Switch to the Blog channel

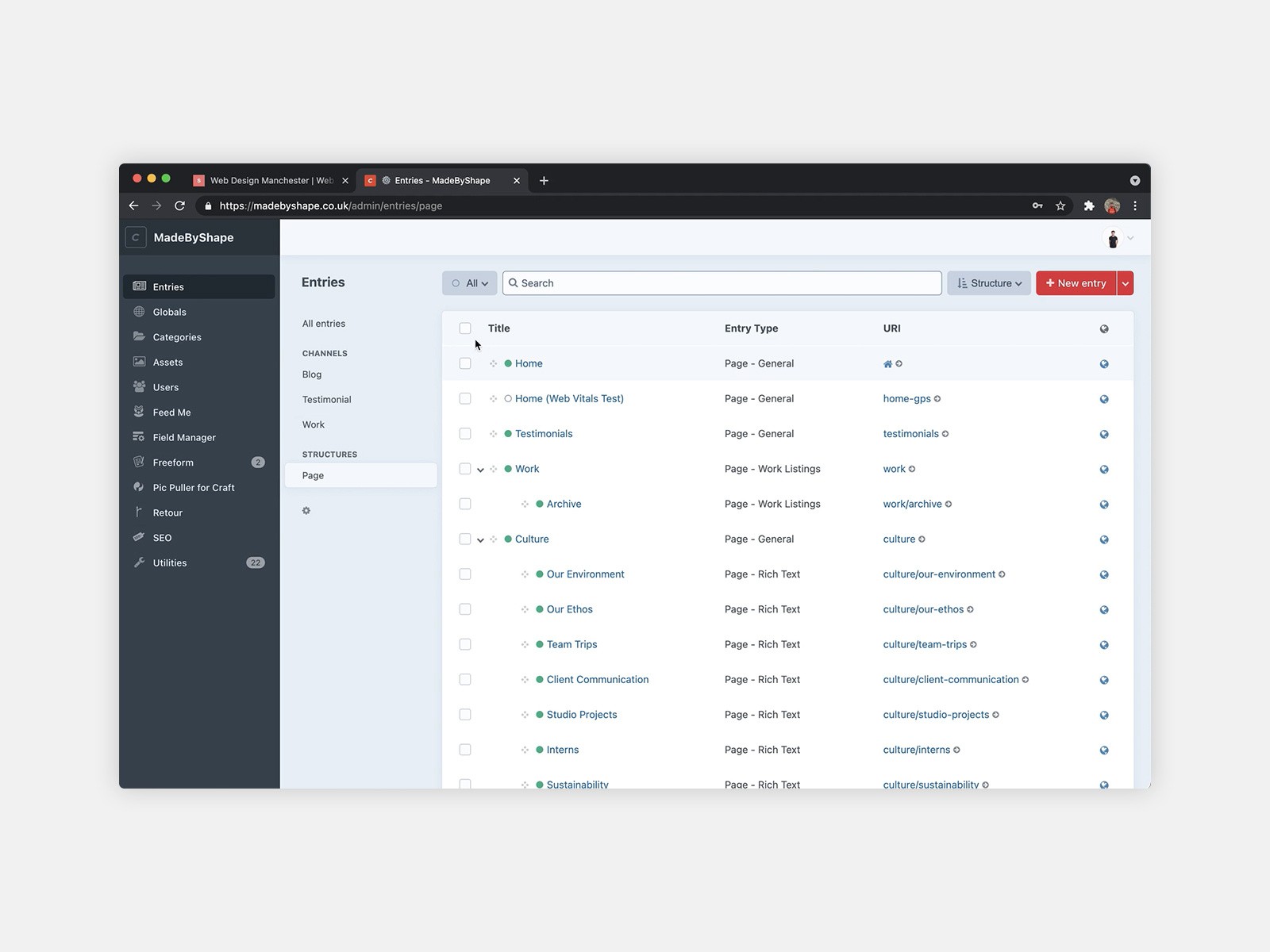[x=311, y=374]
